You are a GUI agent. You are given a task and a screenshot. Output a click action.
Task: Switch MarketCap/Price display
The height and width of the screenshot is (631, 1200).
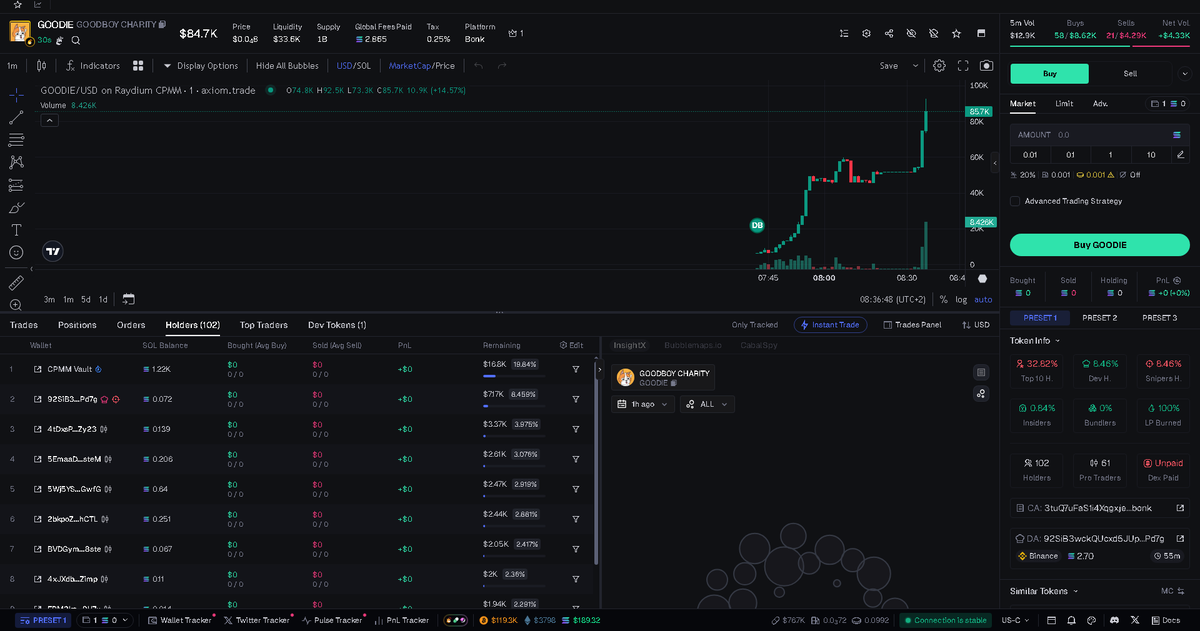pos(422,66)
